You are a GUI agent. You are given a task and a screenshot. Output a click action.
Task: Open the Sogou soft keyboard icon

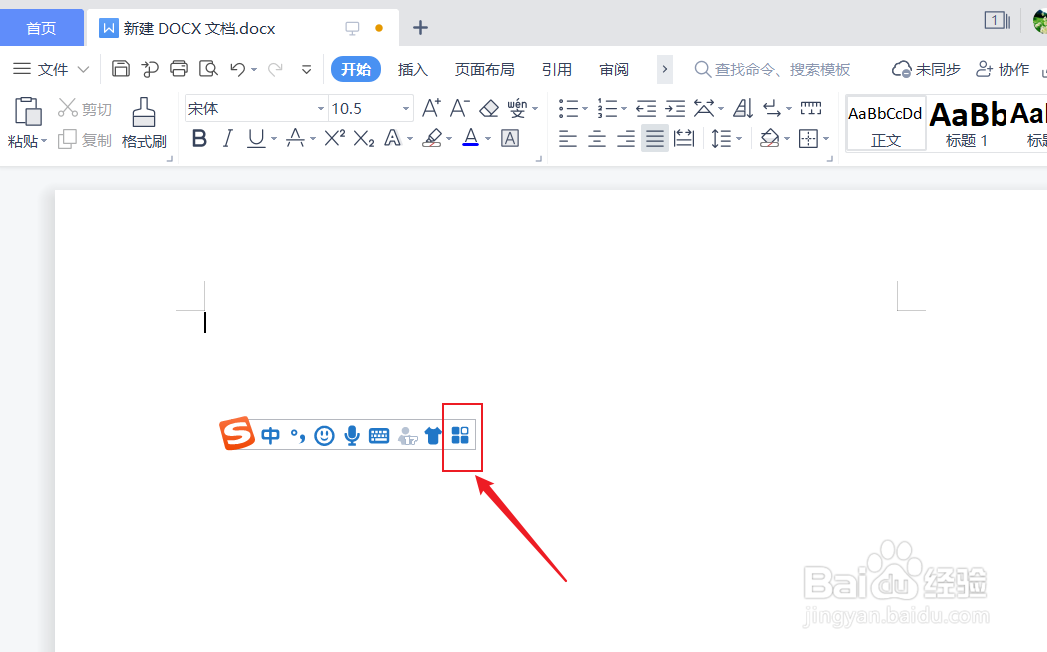pyautogui.click(x=378, y=435)
